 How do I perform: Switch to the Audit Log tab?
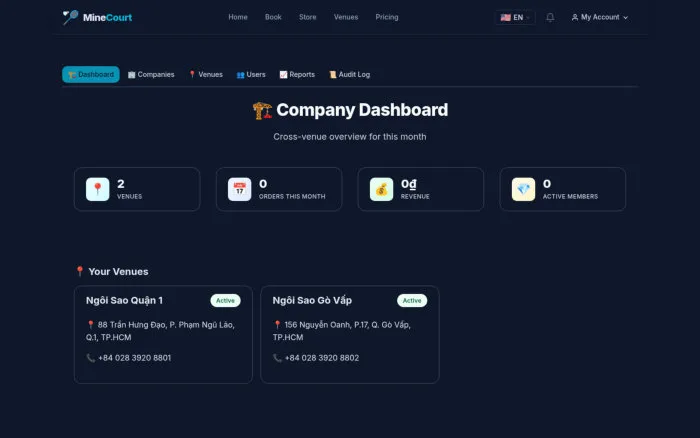(350, 75)
